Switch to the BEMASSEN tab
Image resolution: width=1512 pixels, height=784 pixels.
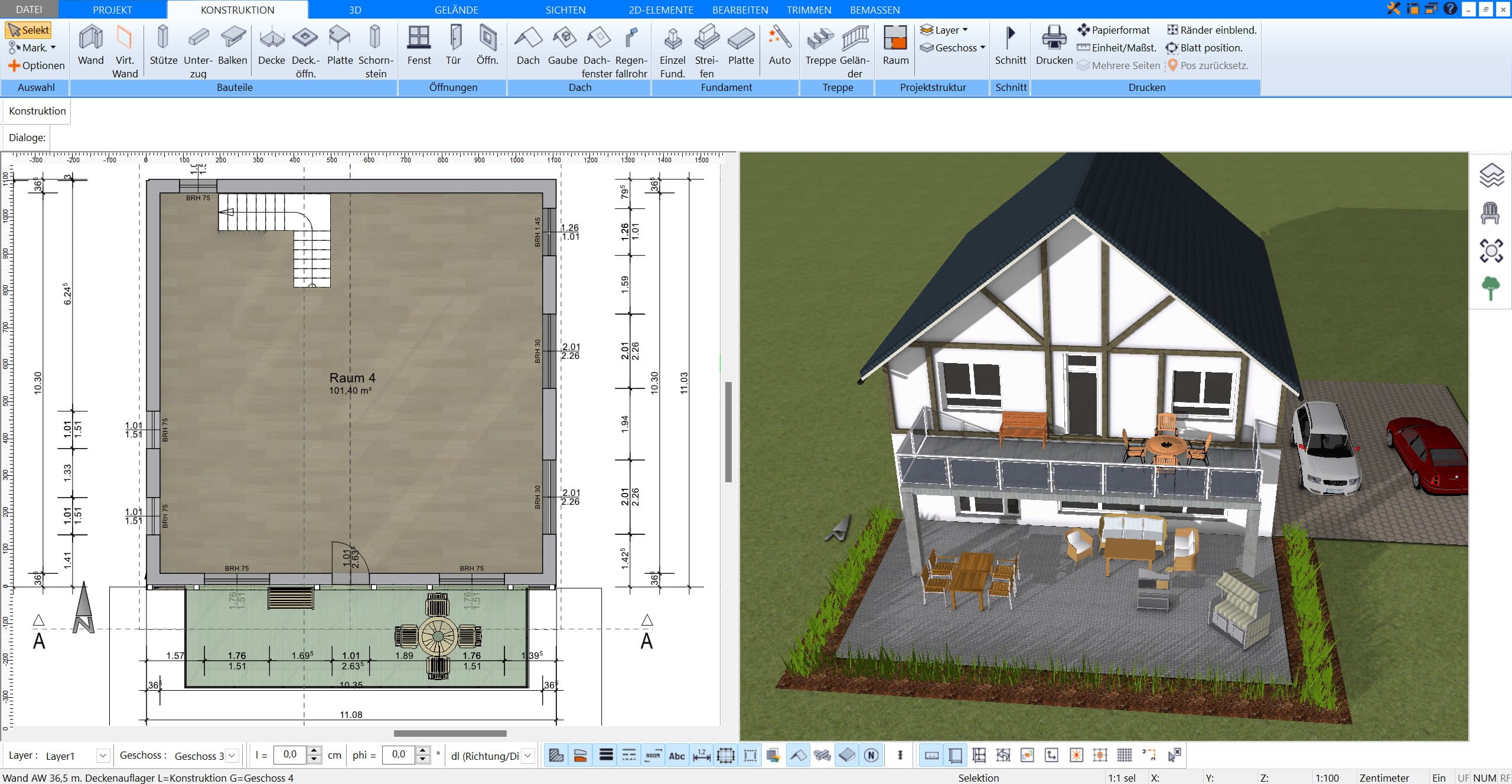(x=875, y=9)
